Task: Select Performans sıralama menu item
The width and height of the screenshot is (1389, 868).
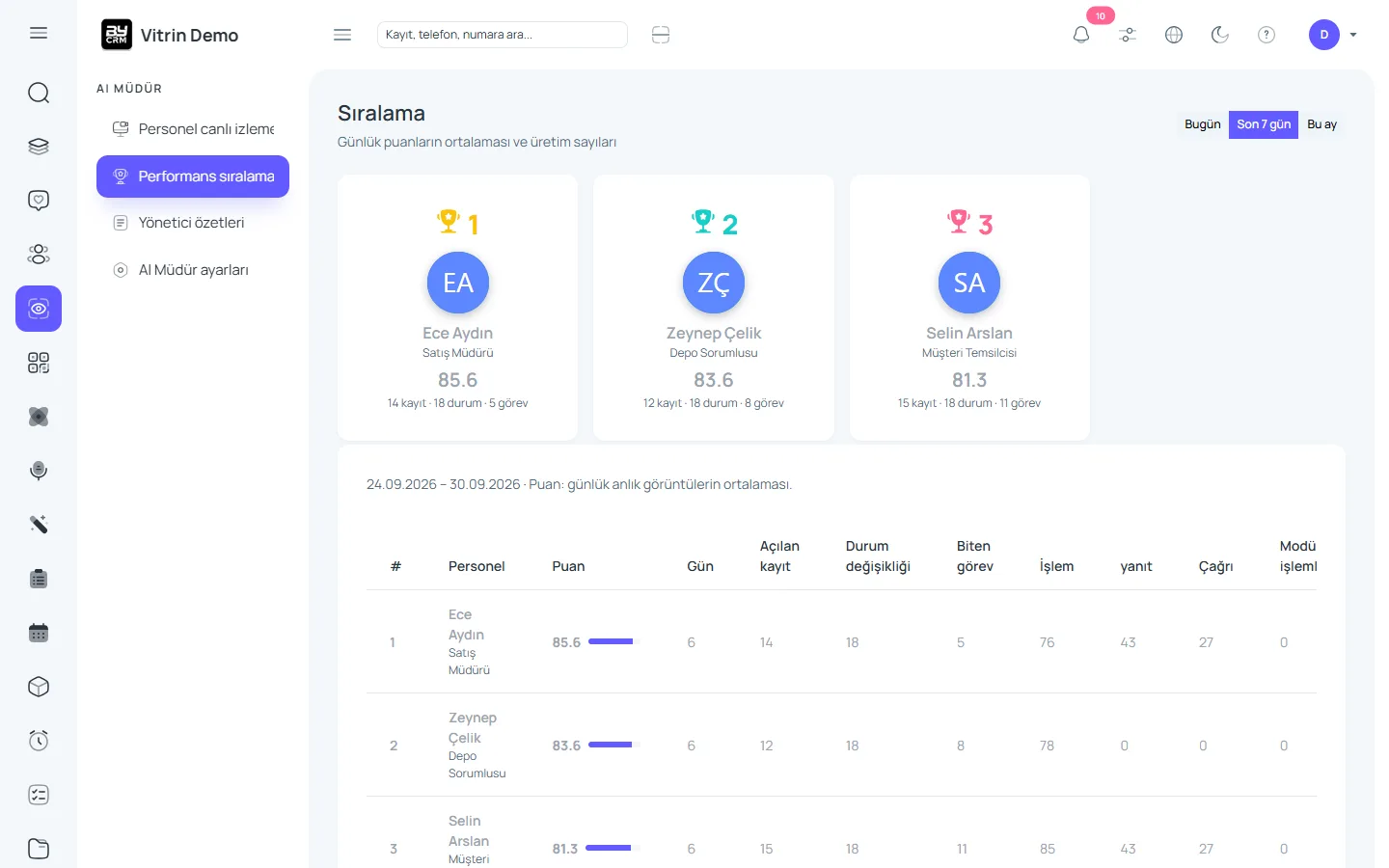Action: (193, 176)
